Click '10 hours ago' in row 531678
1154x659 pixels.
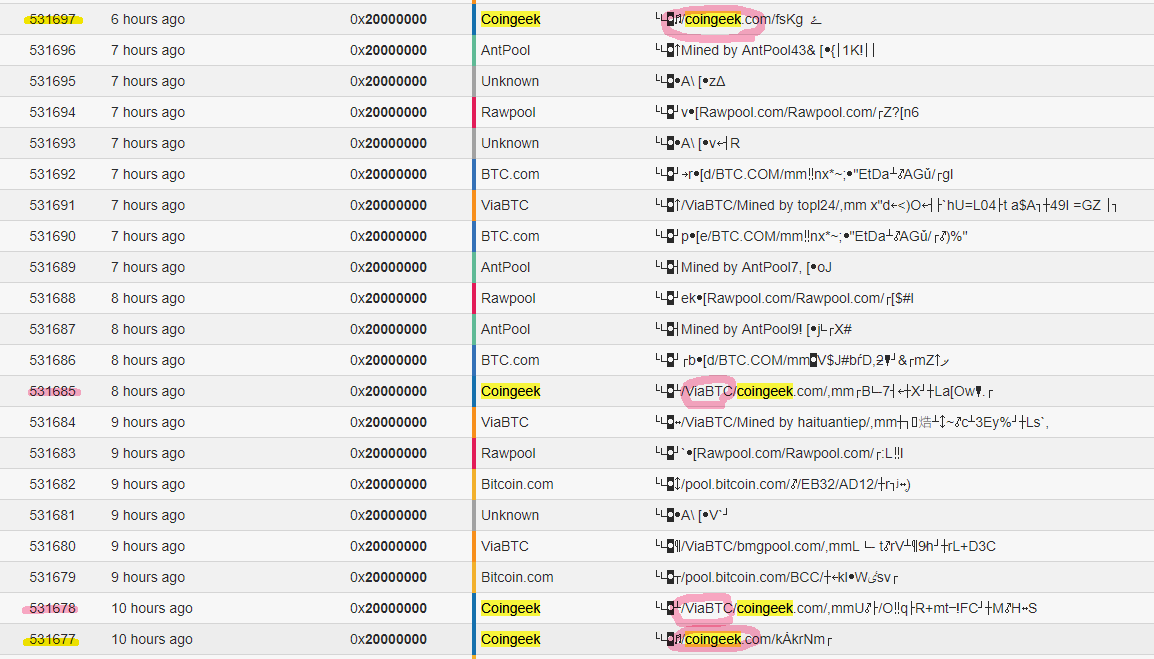(152, 608)
